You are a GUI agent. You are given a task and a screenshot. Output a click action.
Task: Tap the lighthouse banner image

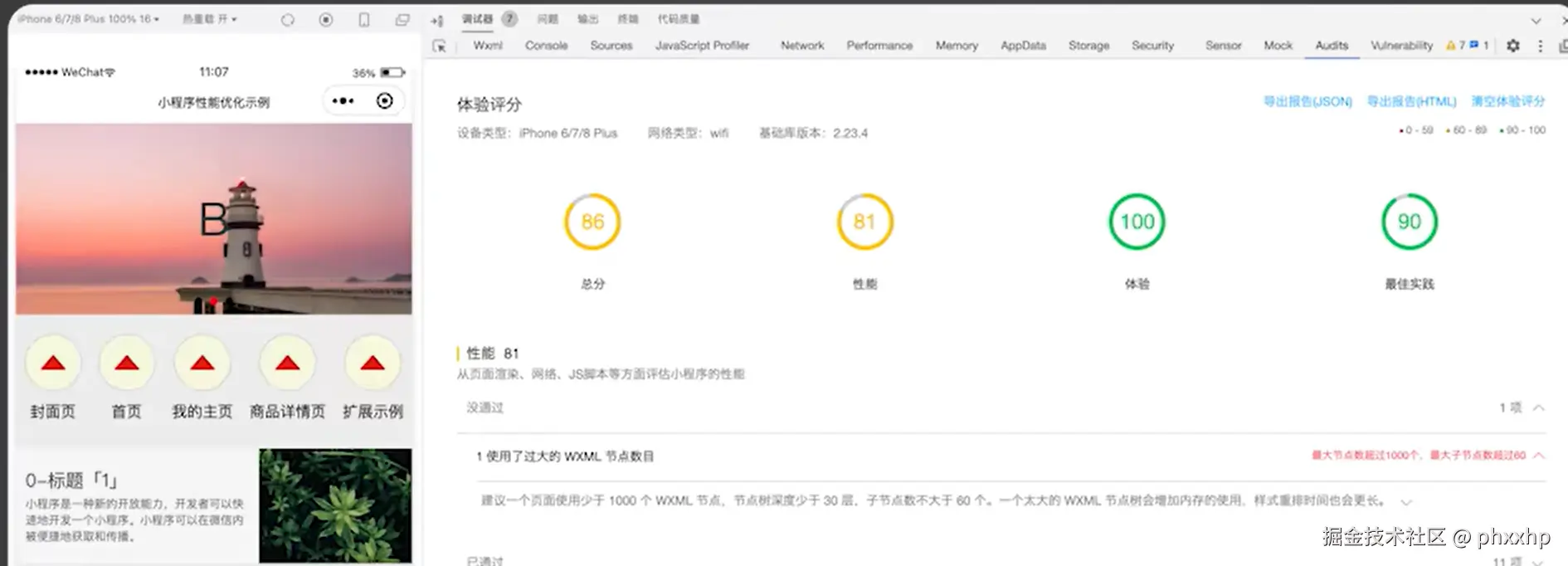213,219
